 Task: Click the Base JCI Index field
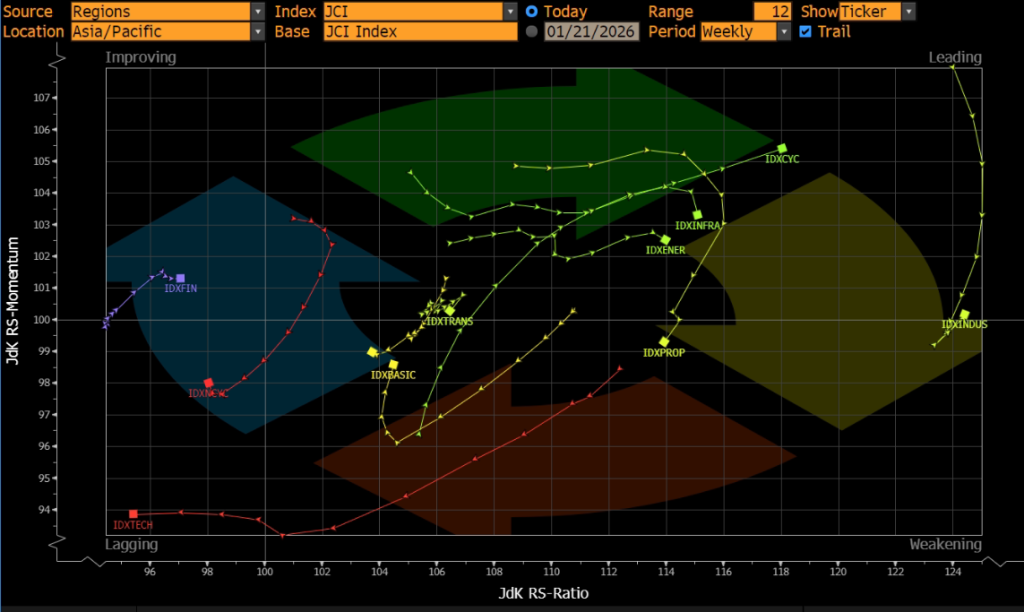(420, 31)
